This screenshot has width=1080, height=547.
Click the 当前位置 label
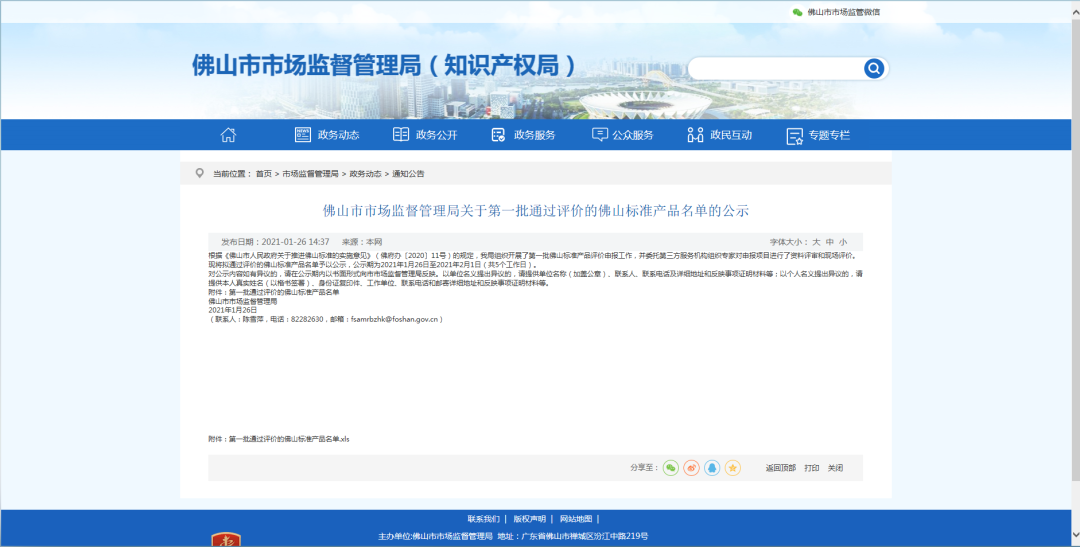point(232,174)
